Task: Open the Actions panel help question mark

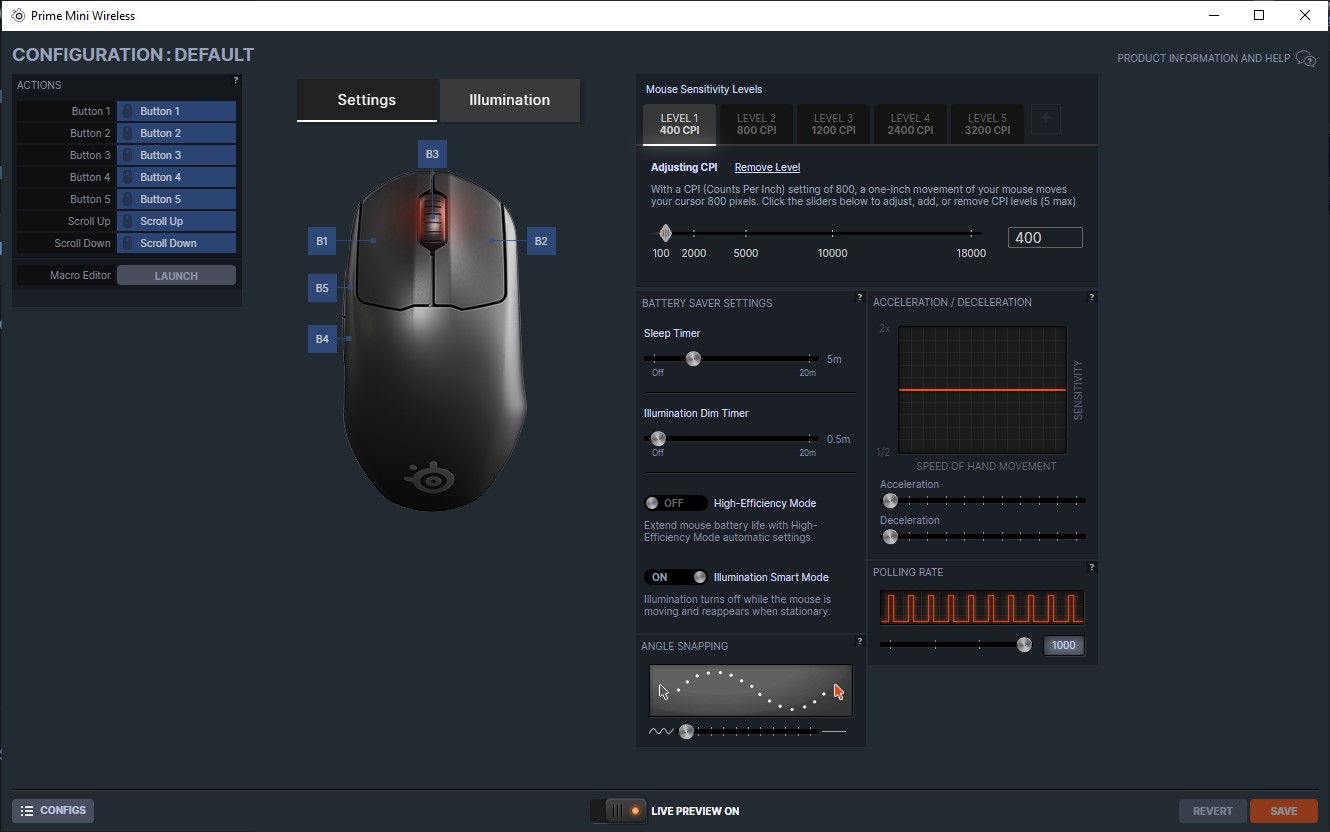Action: pos(236,80)
